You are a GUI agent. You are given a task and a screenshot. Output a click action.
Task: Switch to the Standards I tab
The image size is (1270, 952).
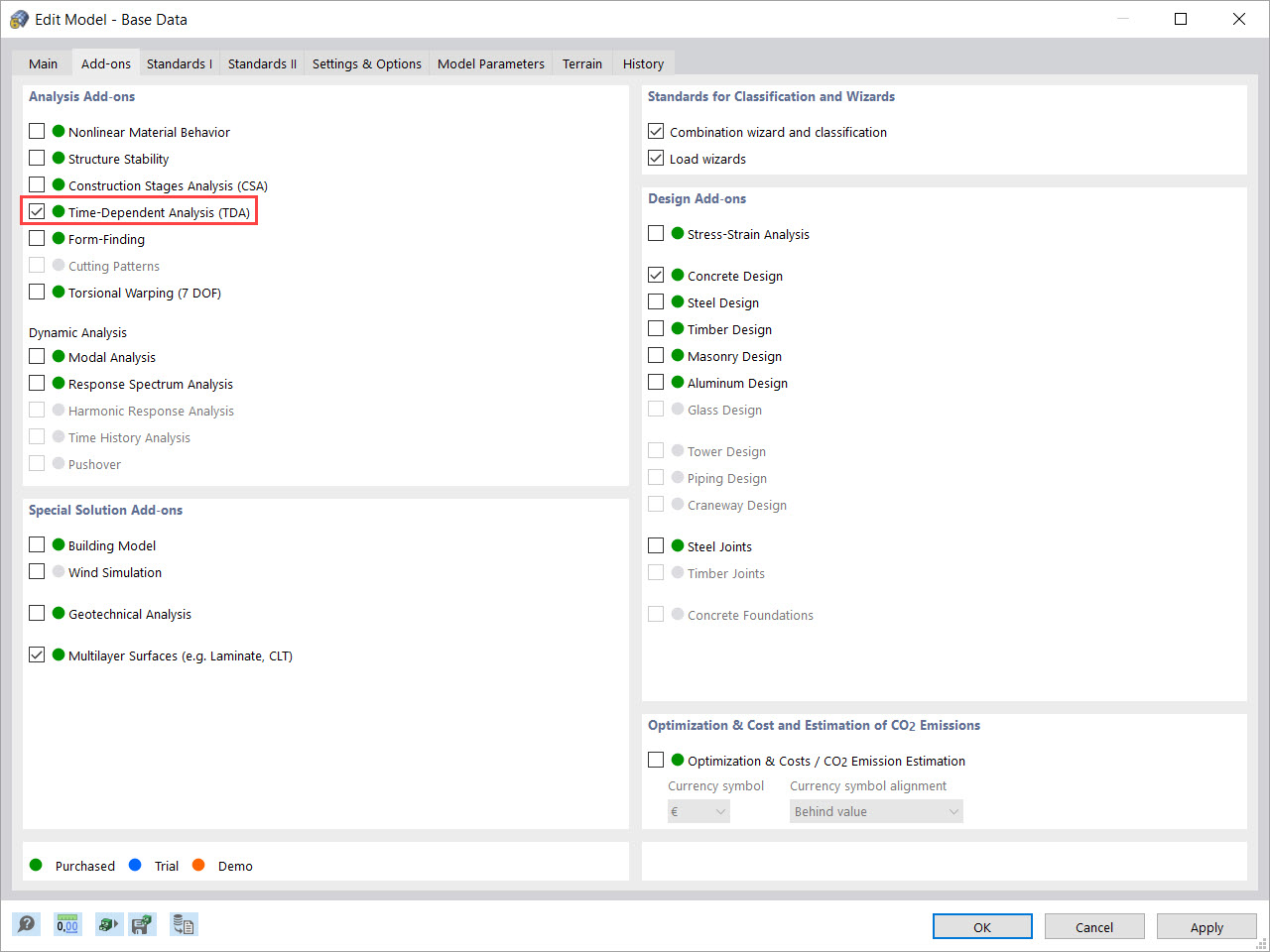coord(179,62)
